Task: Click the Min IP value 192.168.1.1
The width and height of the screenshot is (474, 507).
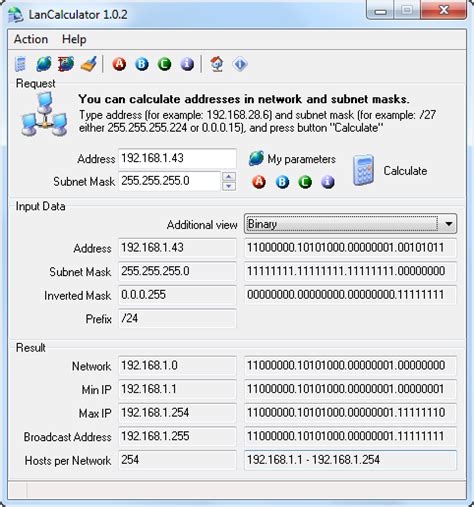Action: (x=177, y=389)
